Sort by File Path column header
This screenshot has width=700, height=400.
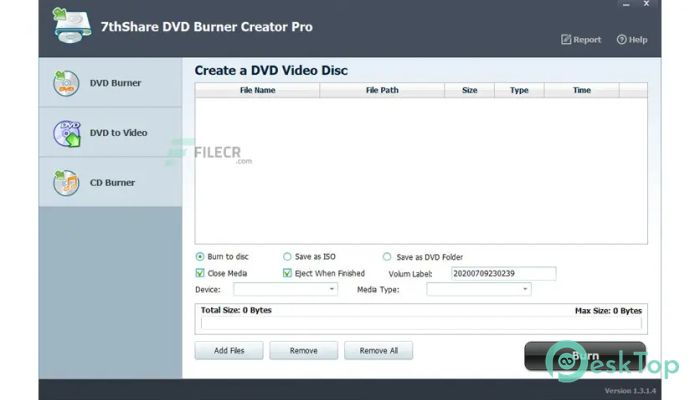tap(382, 90)
